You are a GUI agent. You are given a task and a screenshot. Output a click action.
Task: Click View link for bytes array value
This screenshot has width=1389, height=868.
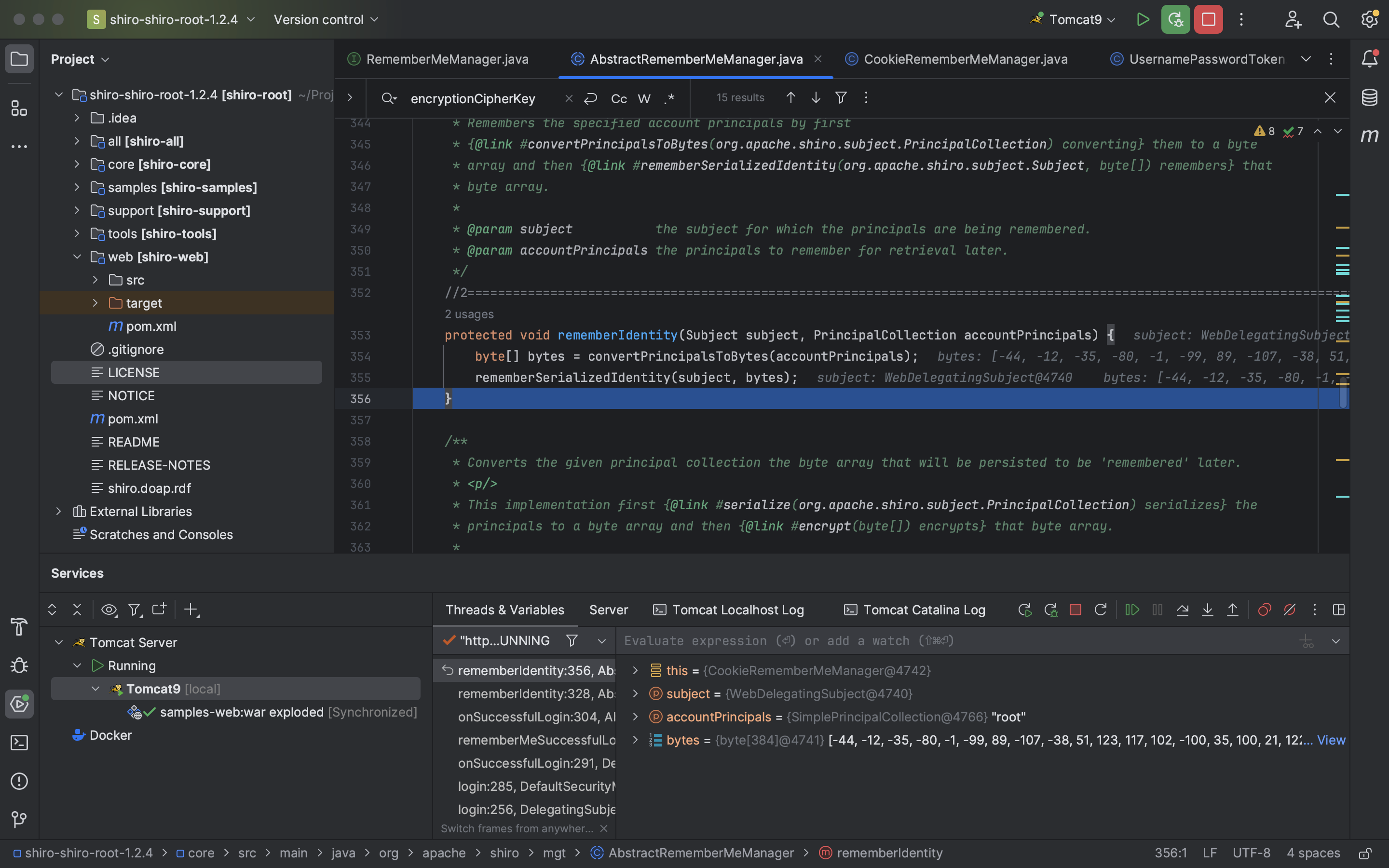[x=1331, y=740]
